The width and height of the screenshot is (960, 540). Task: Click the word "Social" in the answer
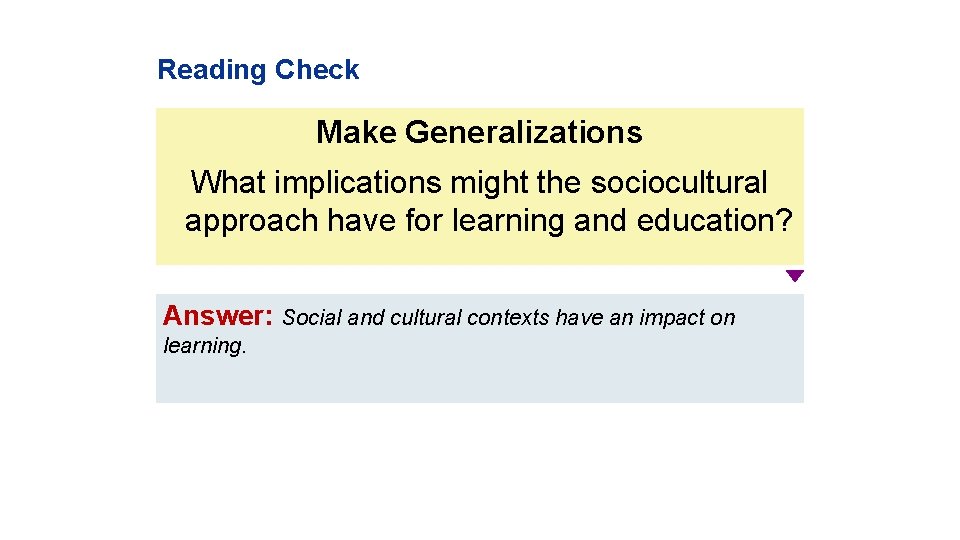[313, 318]
